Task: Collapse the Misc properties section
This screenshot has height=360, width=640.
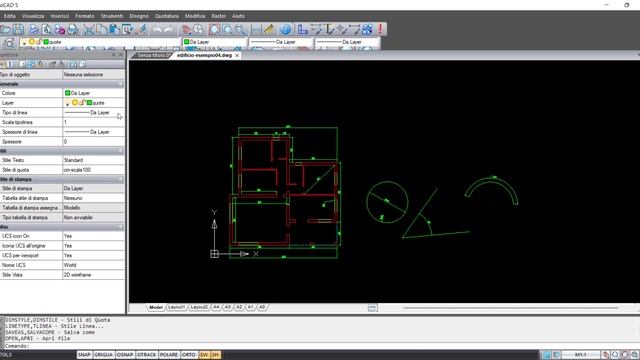Action: pos(120,227)
